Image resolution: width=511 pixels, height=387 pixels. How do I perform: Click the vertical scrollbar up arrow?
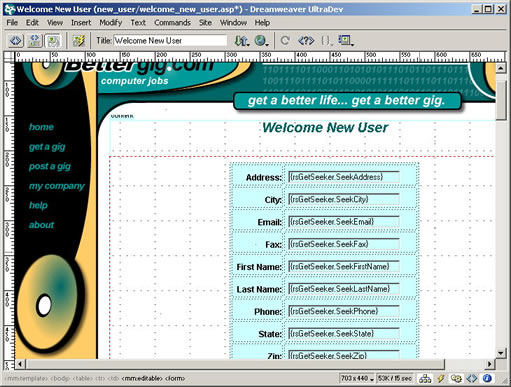[x=501, y=68]
